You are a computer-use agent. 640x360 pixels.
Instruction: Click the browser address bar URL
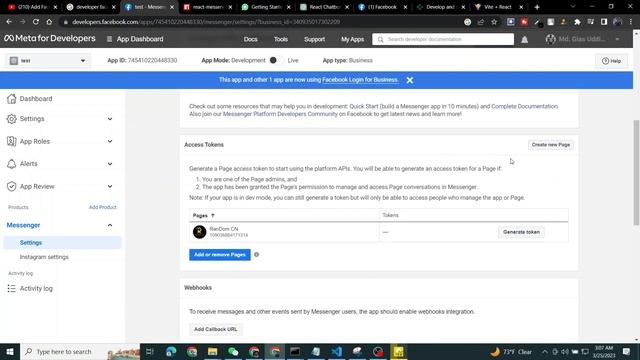point(206,22)
